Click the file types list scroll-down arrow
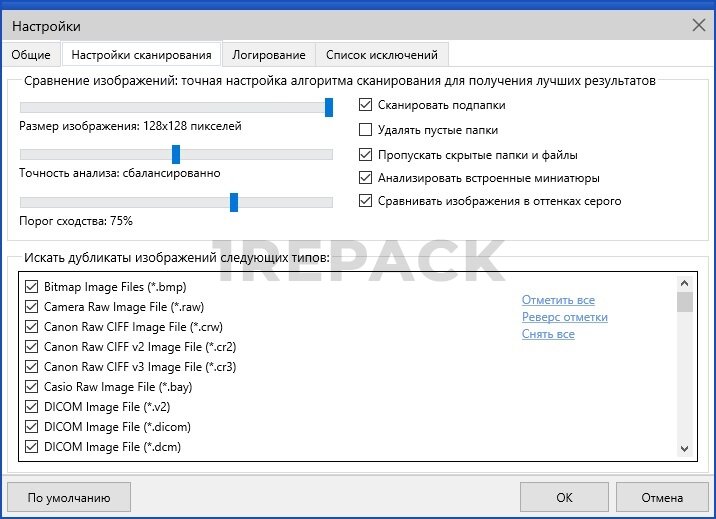 685,449
